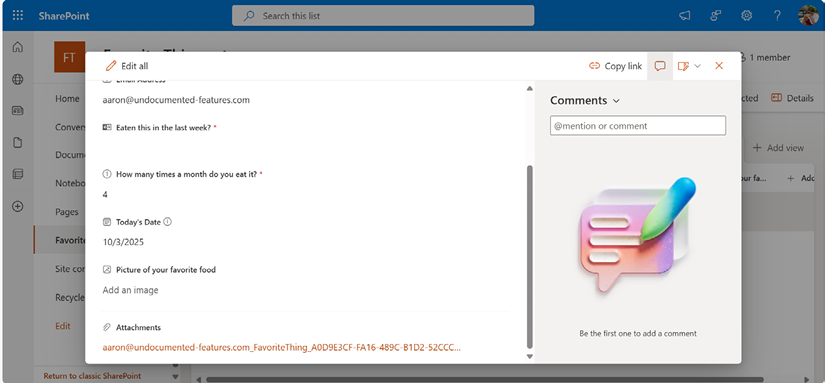
Task: Open the connections icon in header
Action: [715, 16]
